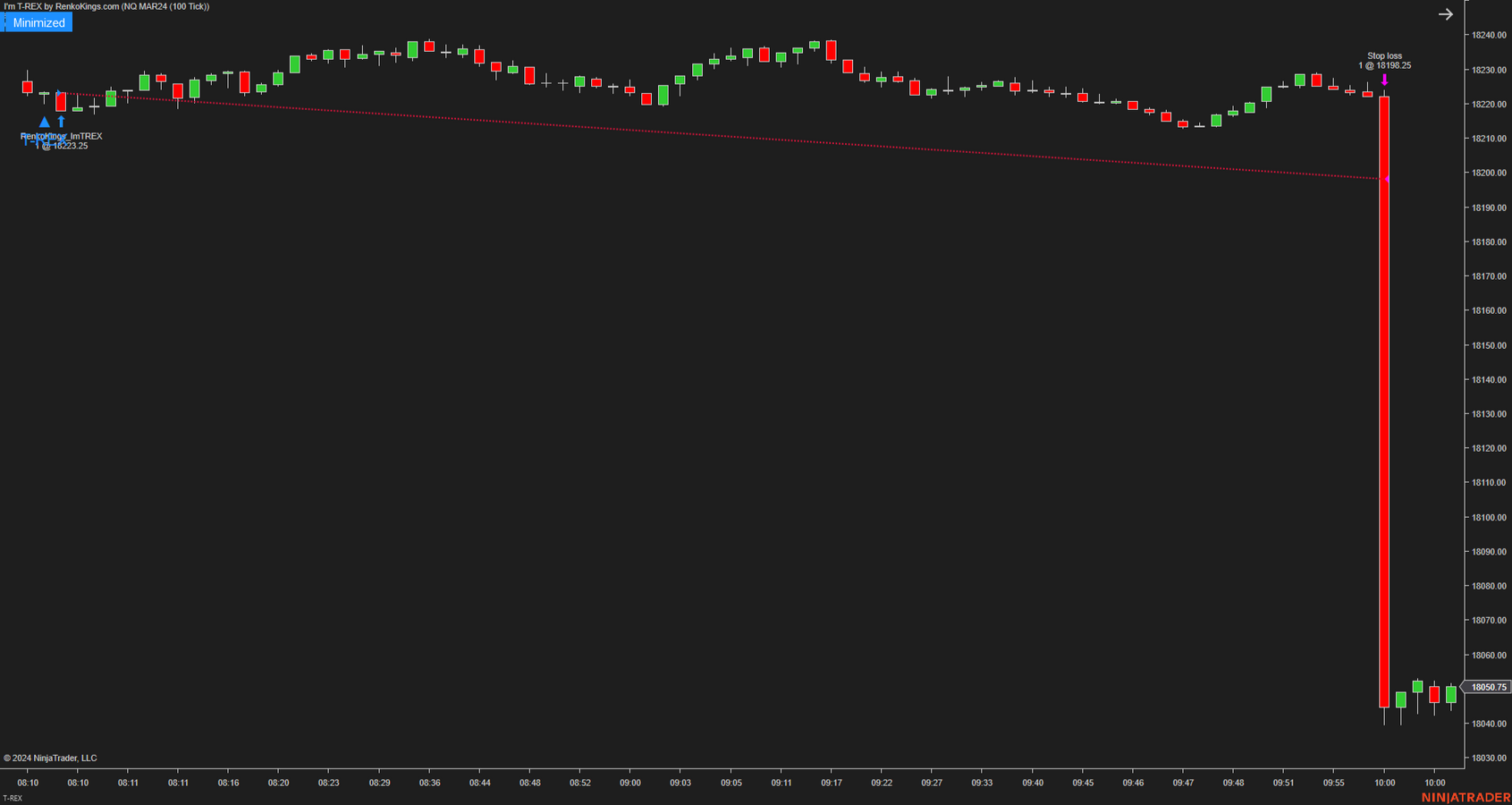Click the Stop loss 1 @ 18198.25 label

(1384, 61)
